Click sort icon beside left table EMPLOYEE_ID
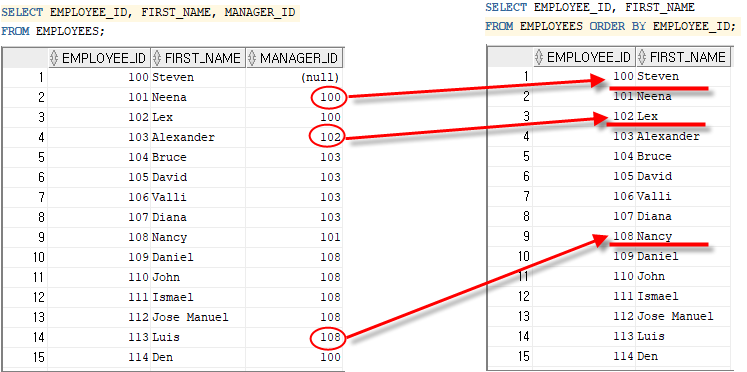The width and height of the screenshot is (747, 372). pos(55,59)
